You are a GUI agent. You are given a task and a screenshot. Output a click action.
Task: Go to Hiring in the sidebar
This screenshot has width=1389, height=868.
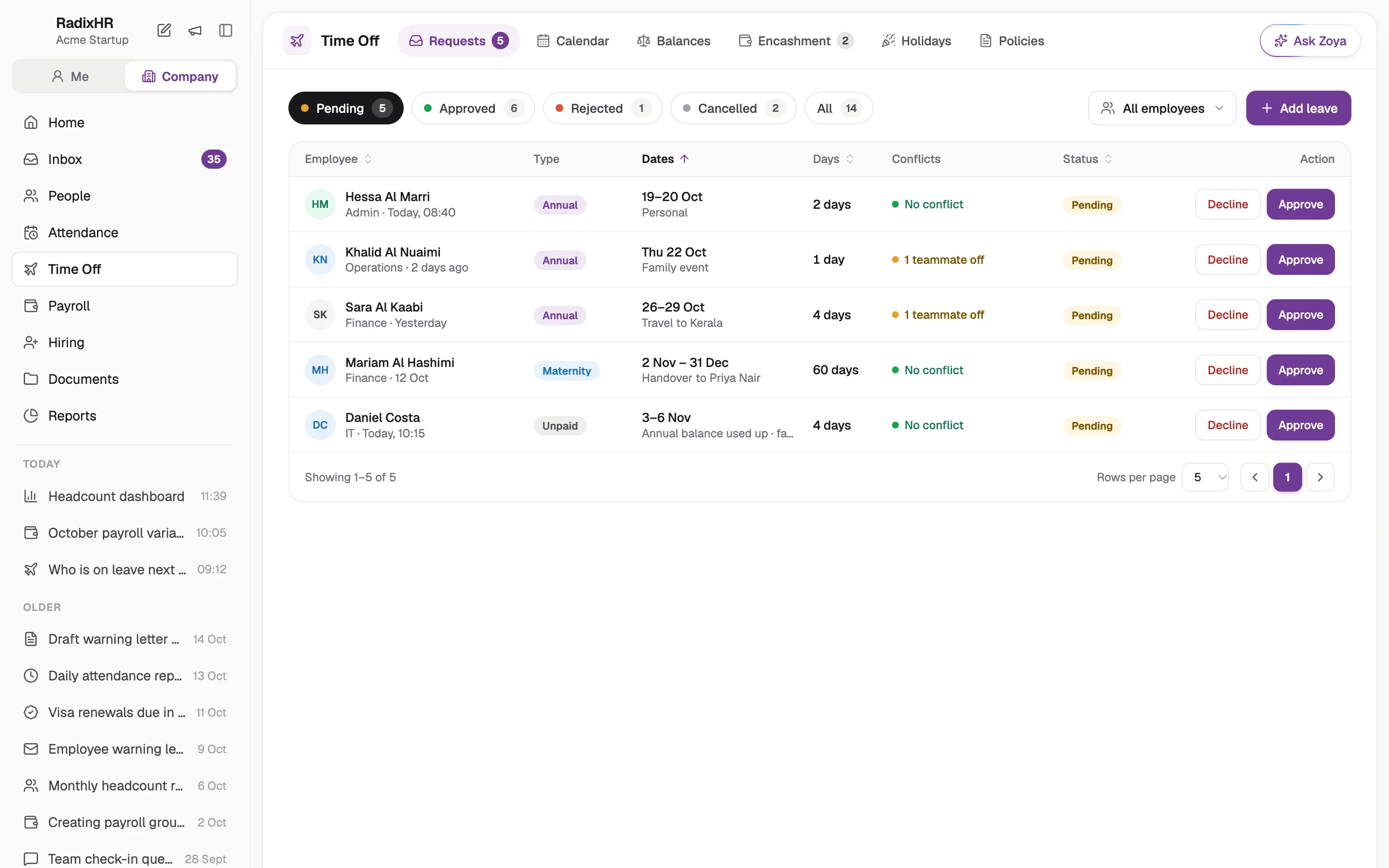[124, 343]
